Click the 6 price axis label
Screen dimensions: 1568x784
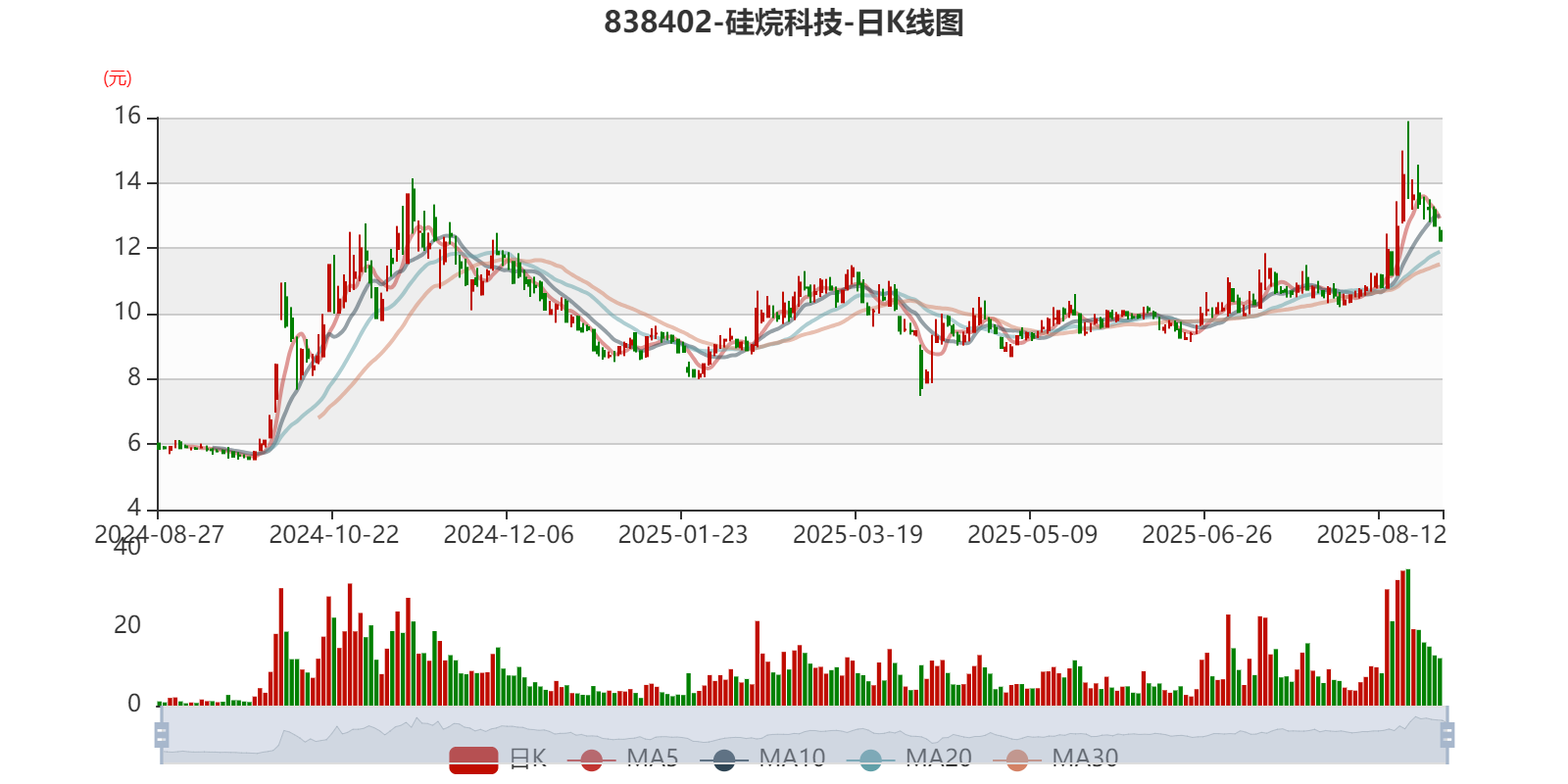click(x=134, y=443)
